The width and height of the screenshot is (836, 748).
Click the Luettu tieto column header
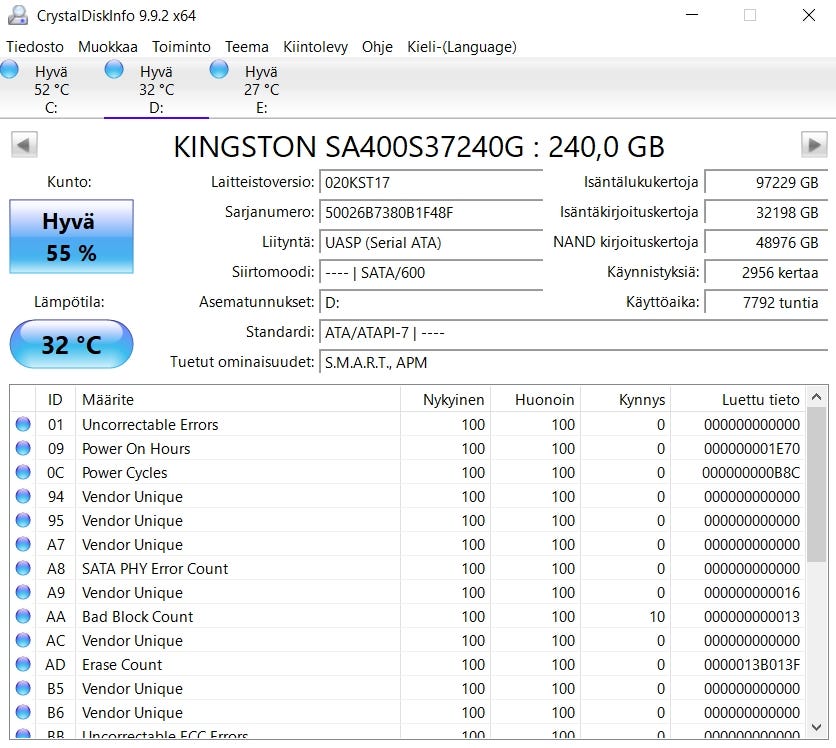(x=738, y=399)
